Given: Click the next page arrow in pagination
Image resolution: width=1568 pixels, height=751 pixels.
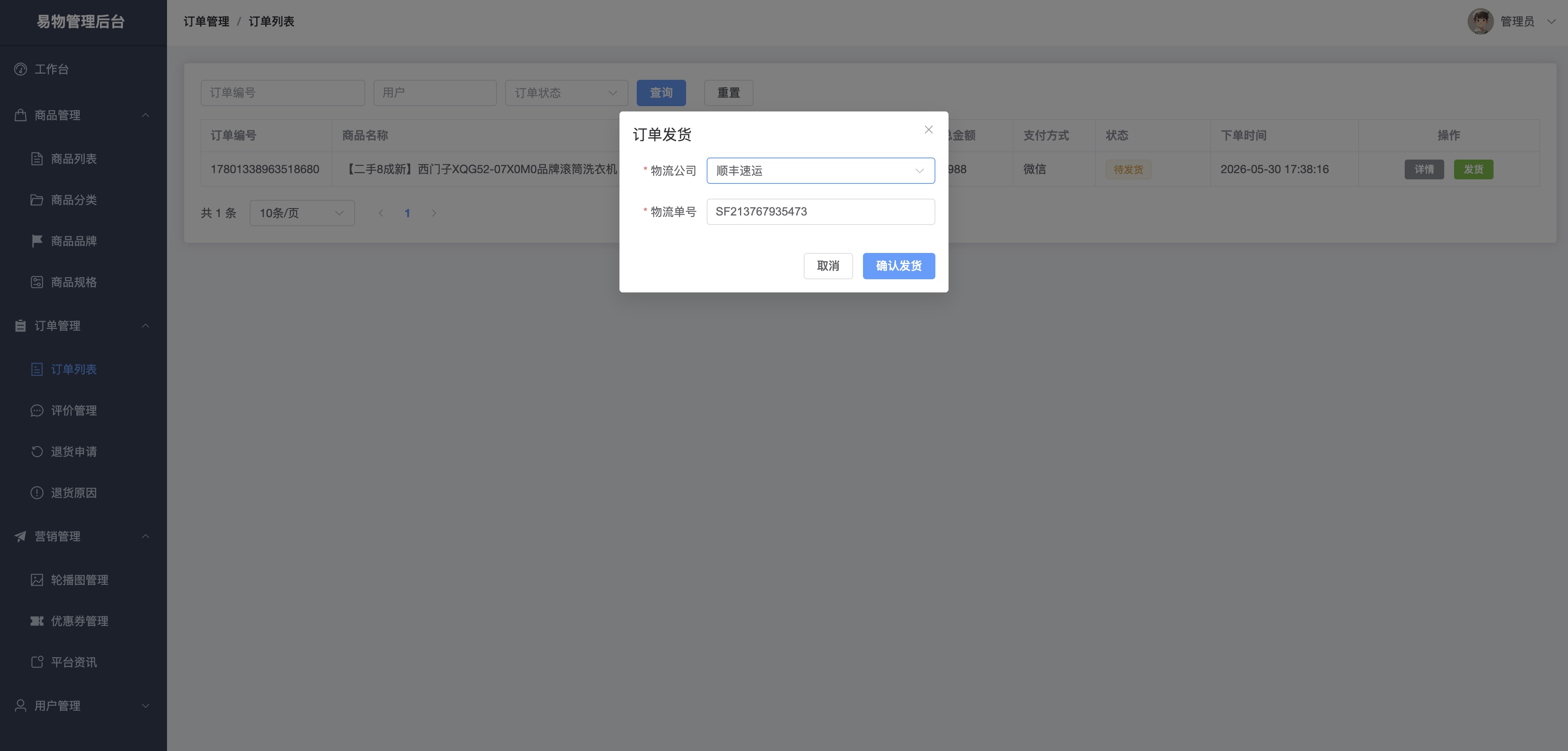Looking at the screenshot, I should (434, 213).
